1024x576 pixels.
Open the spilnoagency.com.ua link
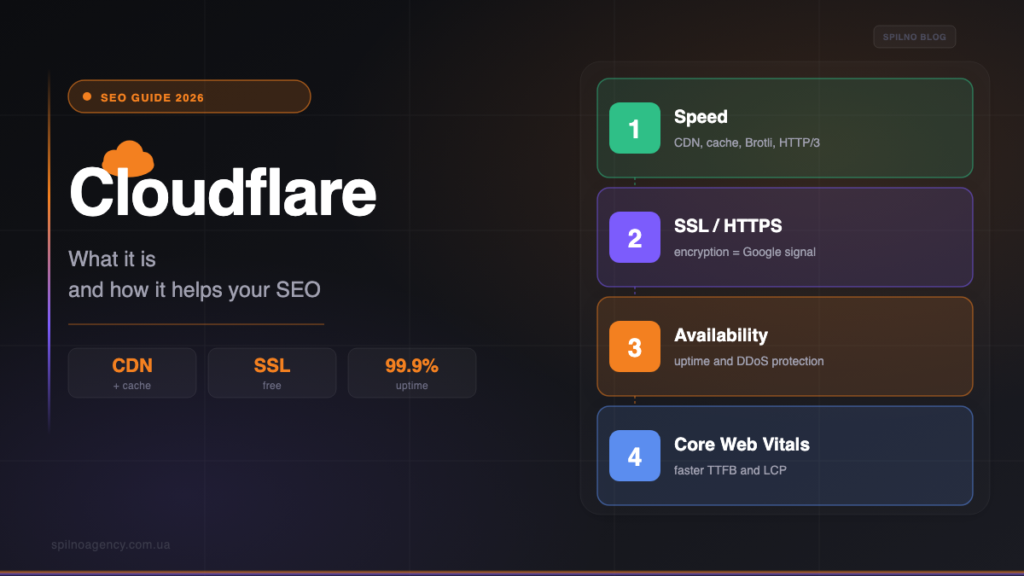pyautogui.click(x=111, y=545)
